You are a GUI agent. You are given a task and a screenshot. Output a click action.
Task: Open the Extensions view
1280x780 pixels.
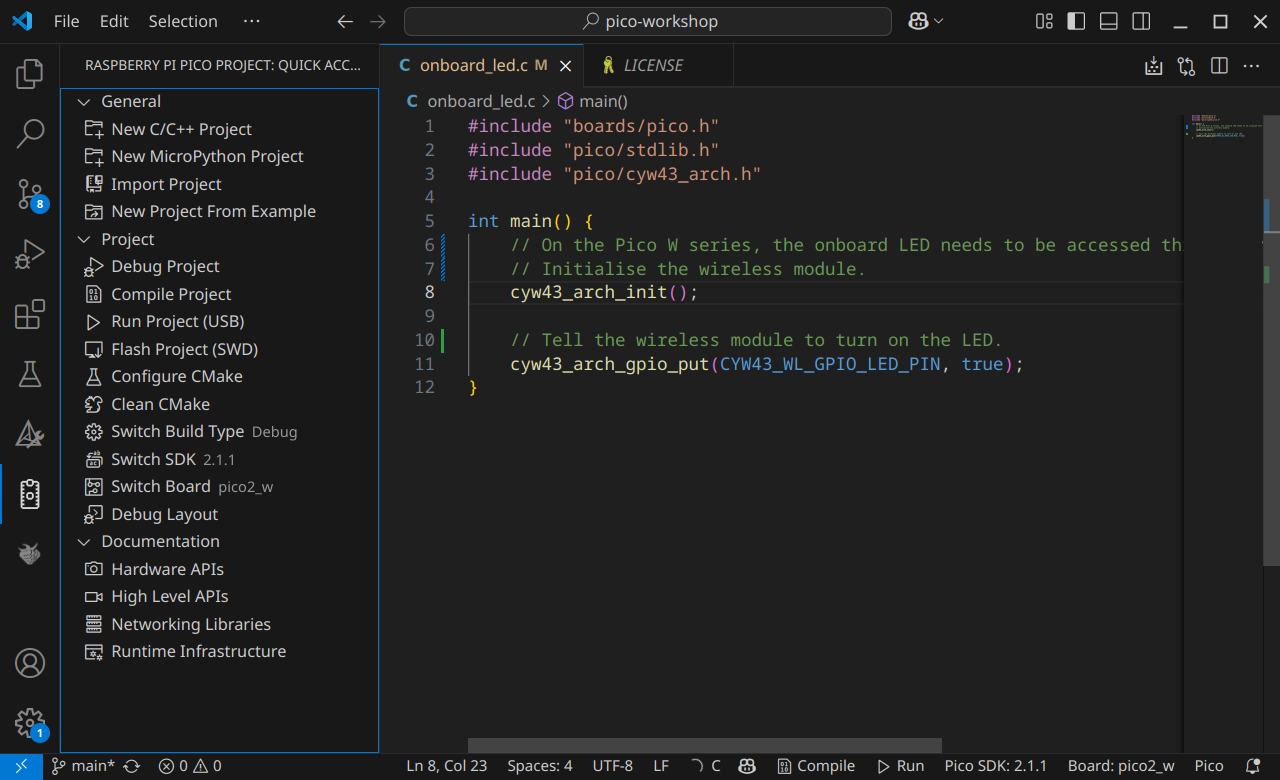coord(30,315)
